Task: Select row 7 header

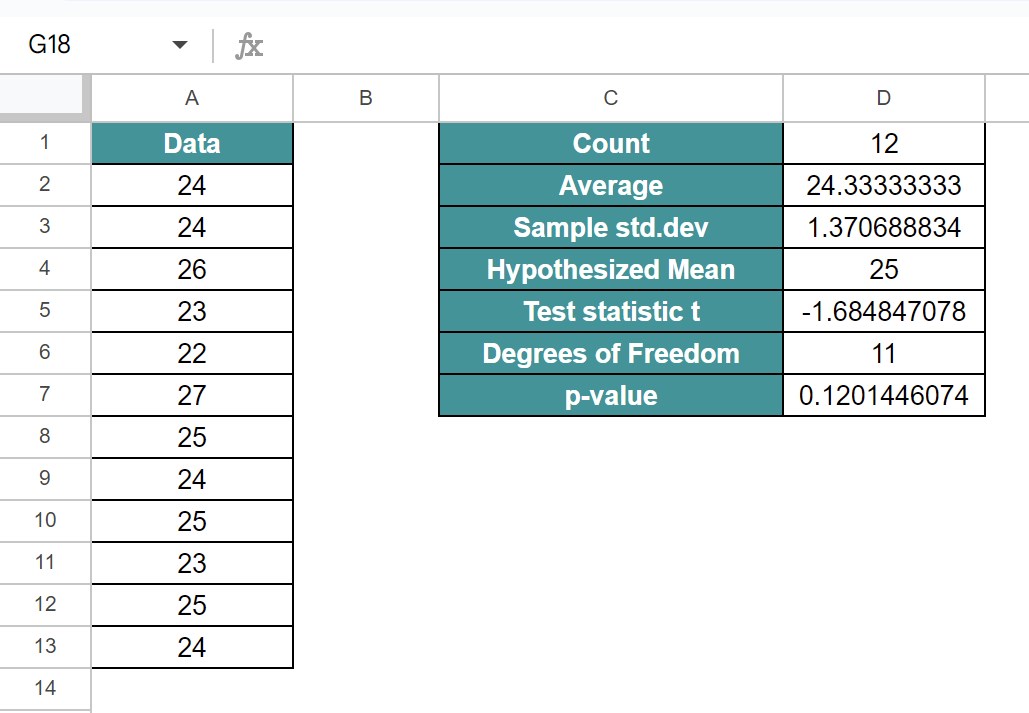Action: 45,395
